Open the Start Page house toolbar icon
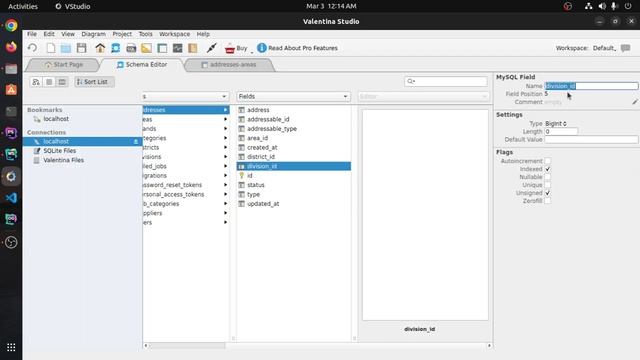Screen dimensions: 640x360 click(x=100, y=48)
